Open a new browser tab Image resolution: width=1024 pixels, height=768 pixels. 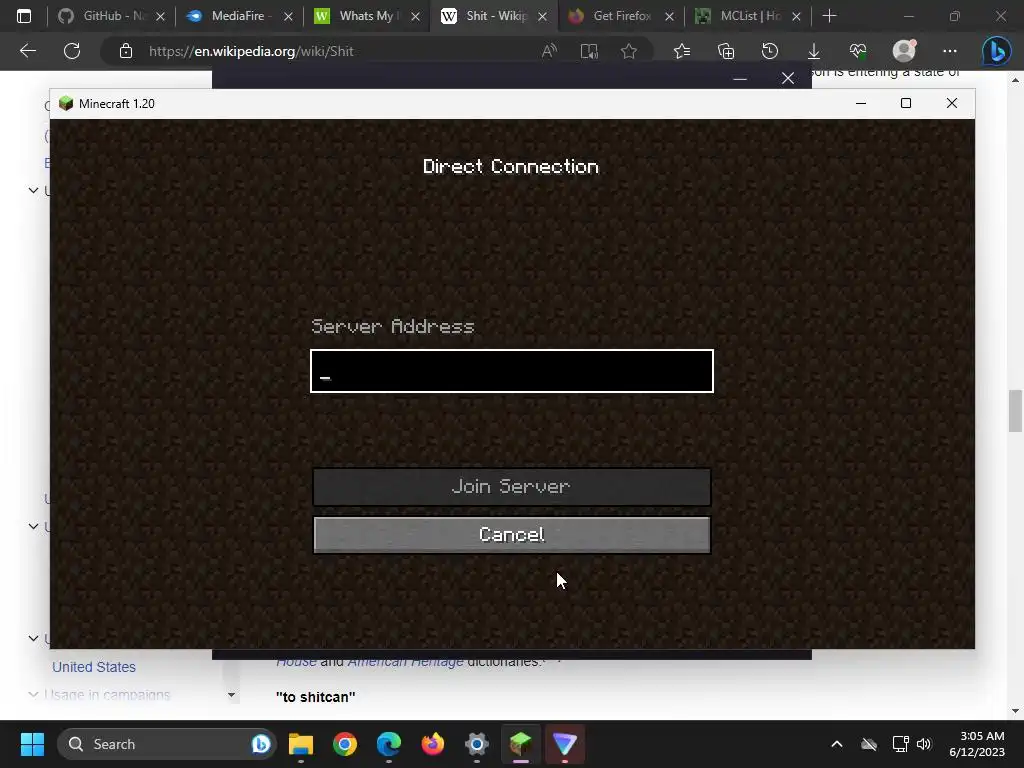point(829,16)
